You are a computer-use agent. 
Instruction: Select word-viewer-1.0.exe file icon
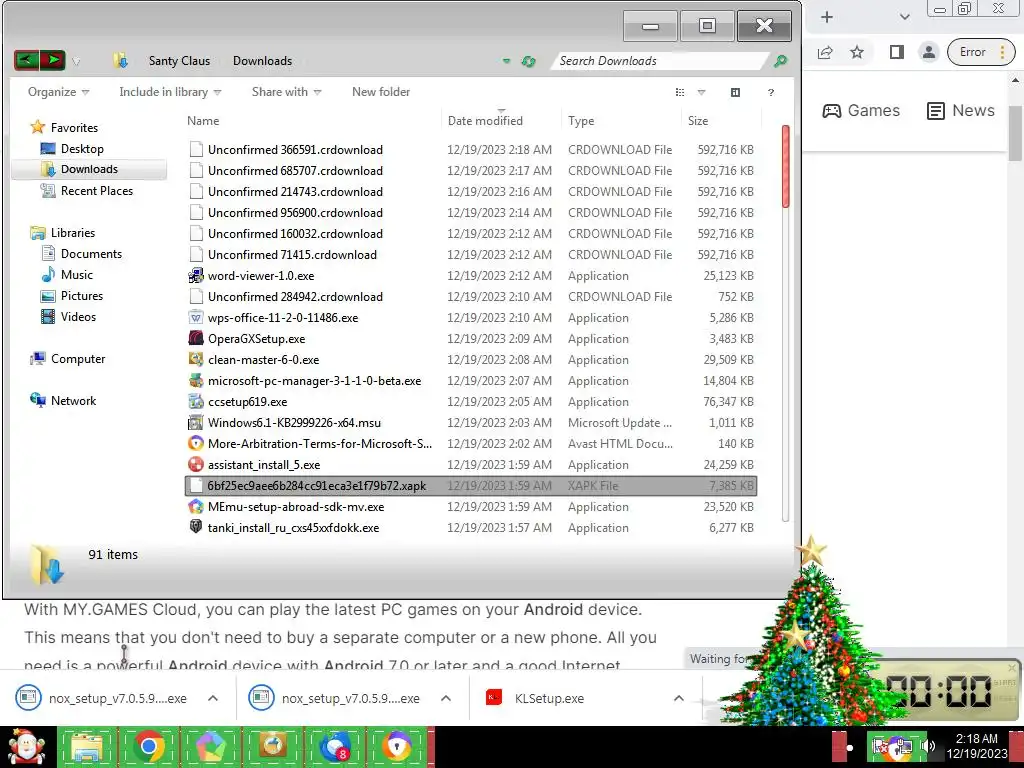(x=195, y=276)
